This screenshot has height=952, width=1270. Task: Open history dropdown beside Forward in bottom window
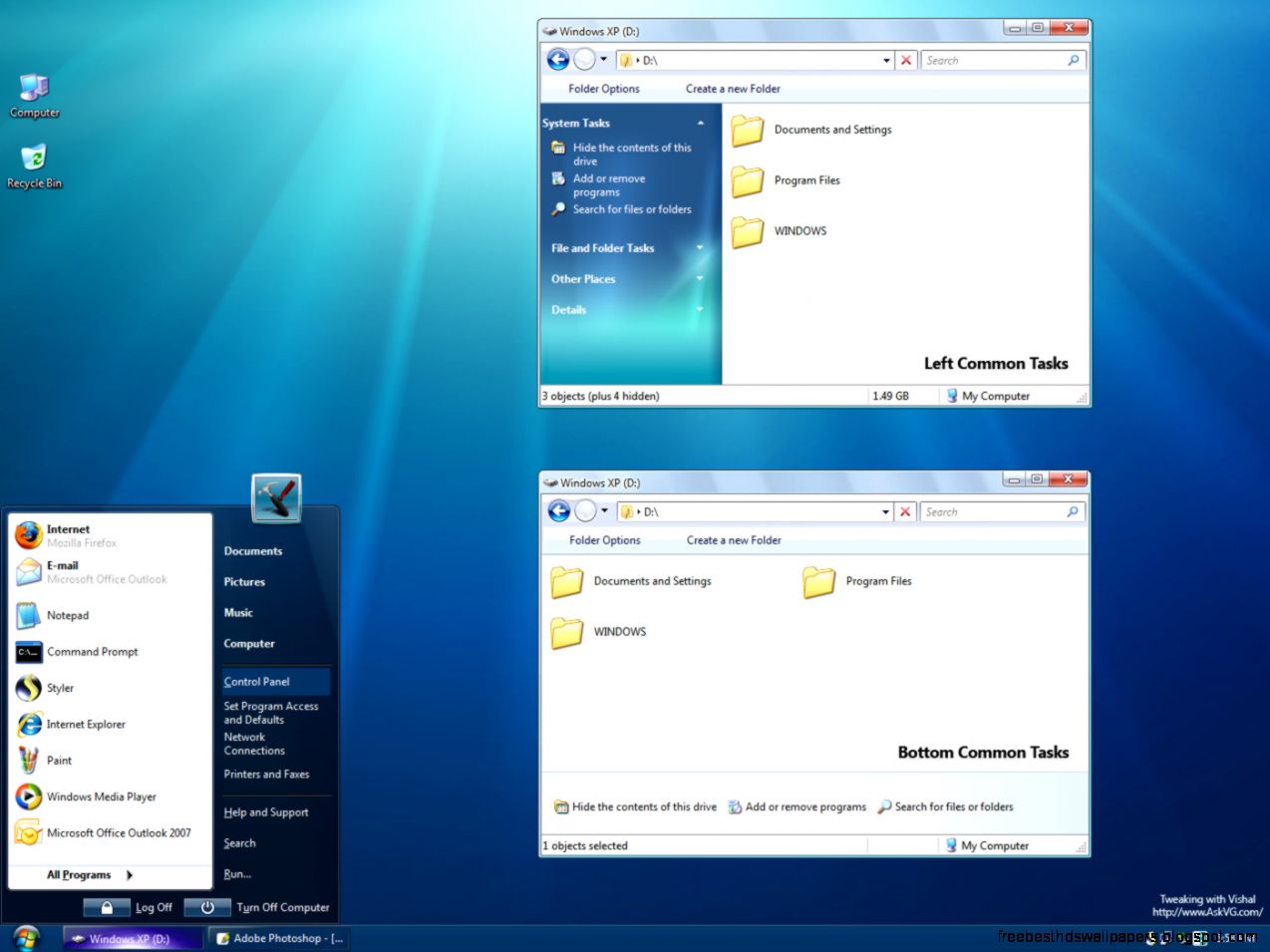[x=604, y=511]
